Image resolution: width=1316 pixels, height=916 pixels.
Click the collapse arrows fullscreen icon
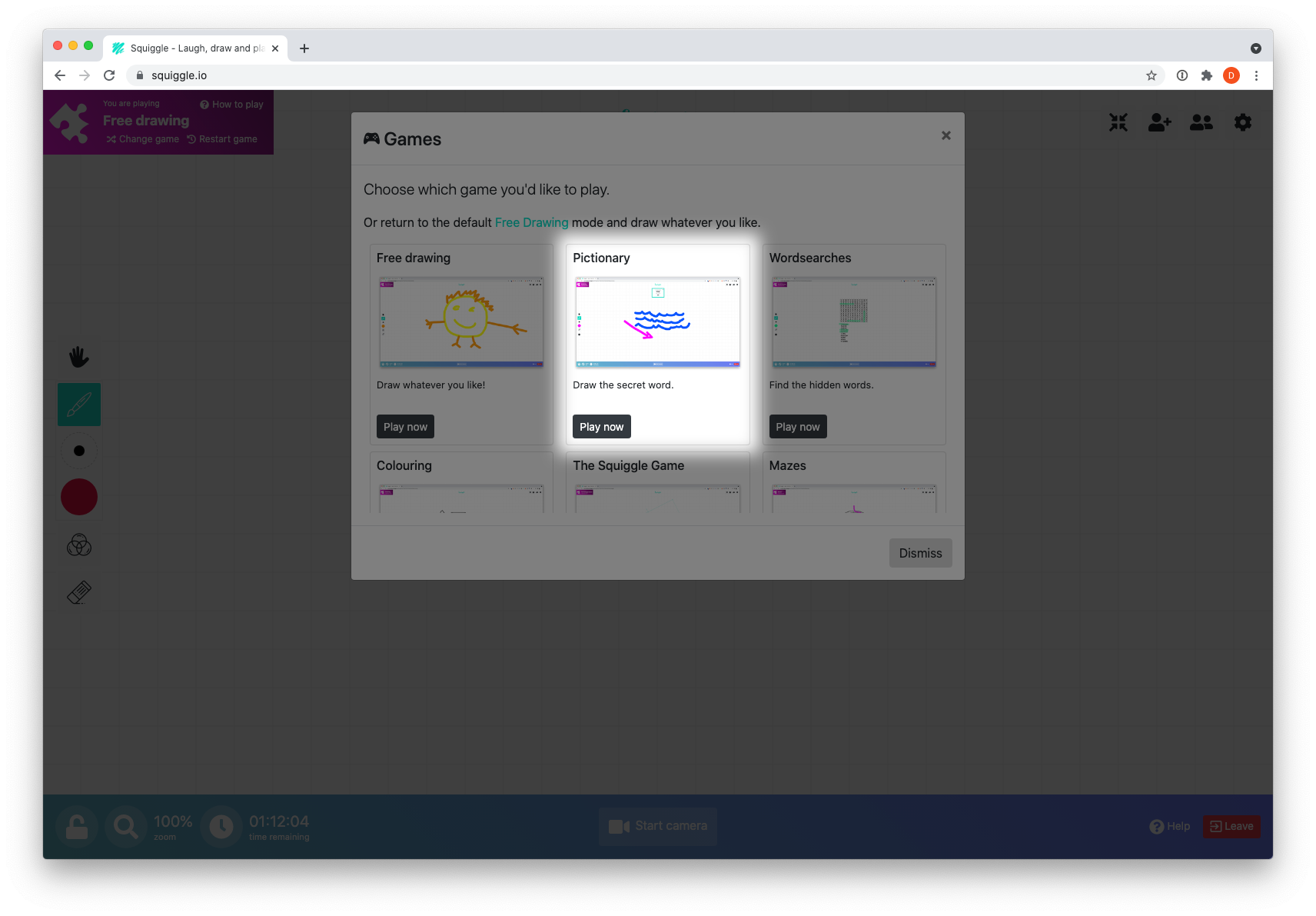click(1118, 122)
